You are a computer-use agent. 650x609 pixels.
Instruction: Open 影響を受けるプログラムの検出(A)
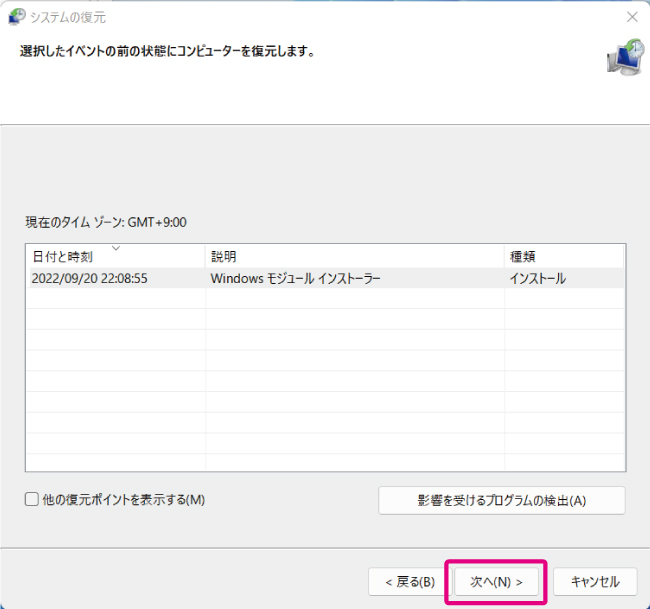click(502, 500)
